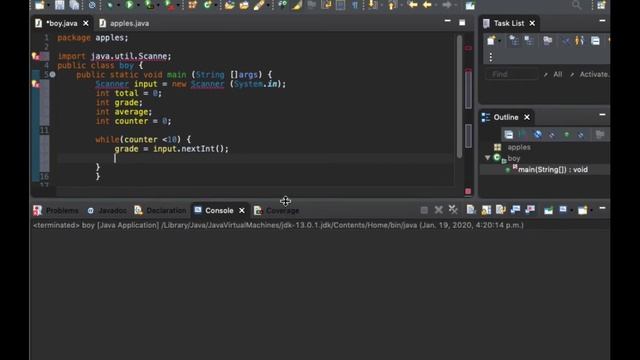This screenshot has width=640, height=360.
Task: Toggle green-dot Hide Non-Public Members in Outline
Action: click(567, 134)
